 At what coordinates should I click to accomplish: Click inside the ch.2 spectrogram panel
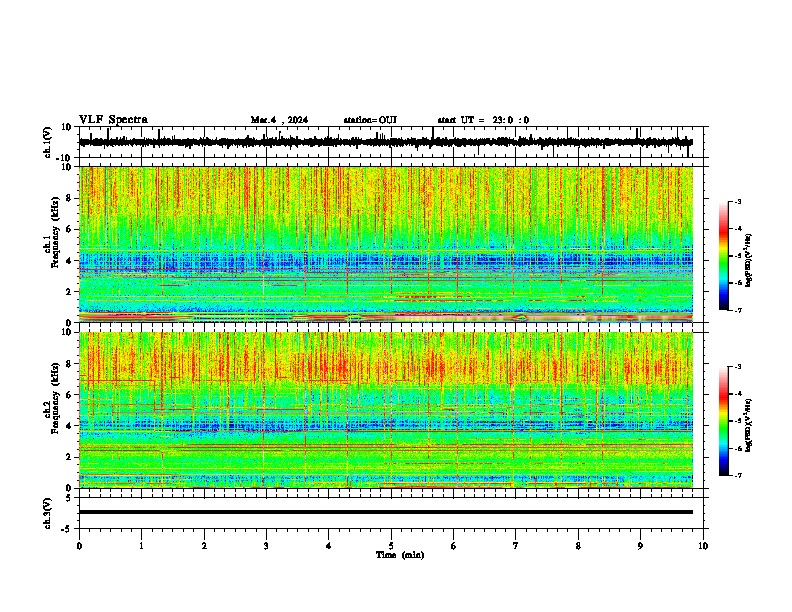[386, 410]
